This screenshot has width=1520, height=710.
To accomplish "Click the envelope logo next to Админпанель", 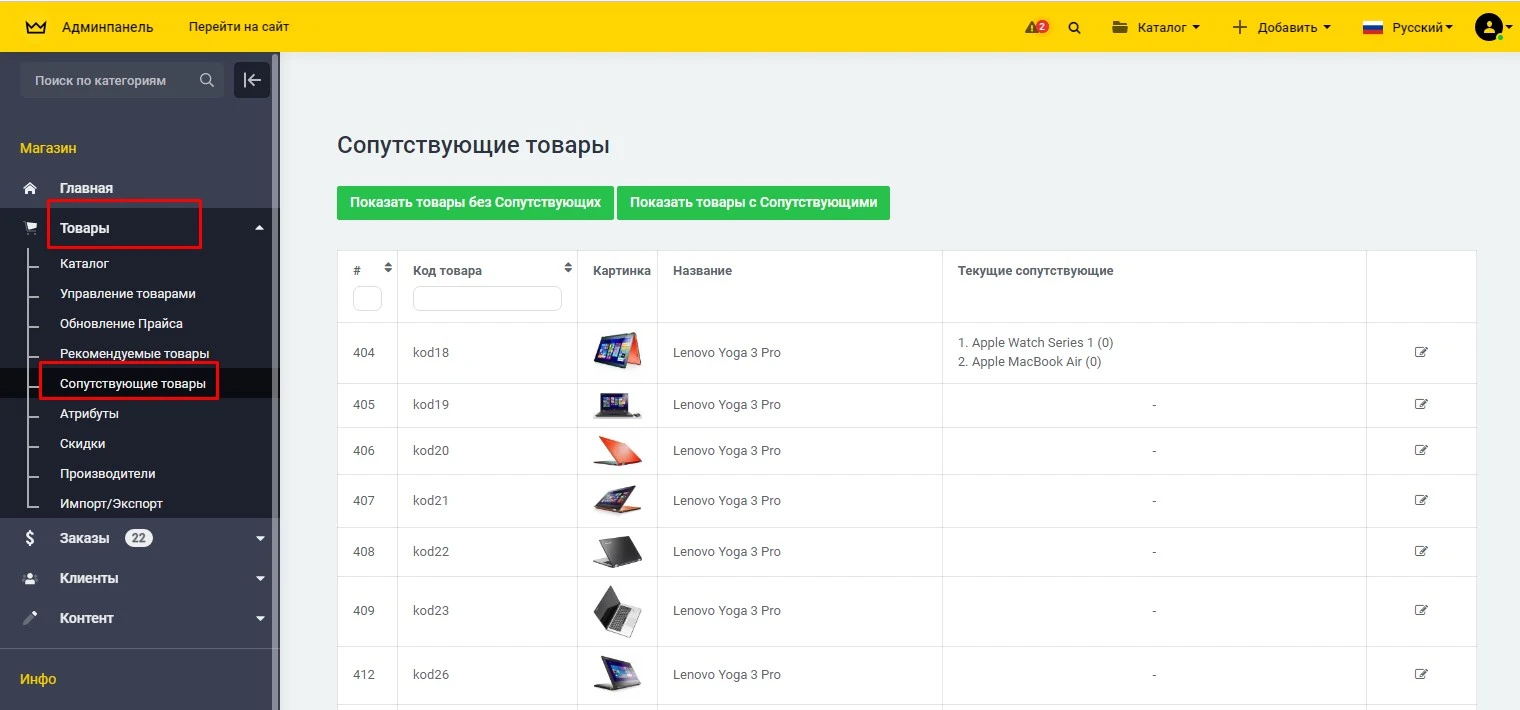I will 35,27.
